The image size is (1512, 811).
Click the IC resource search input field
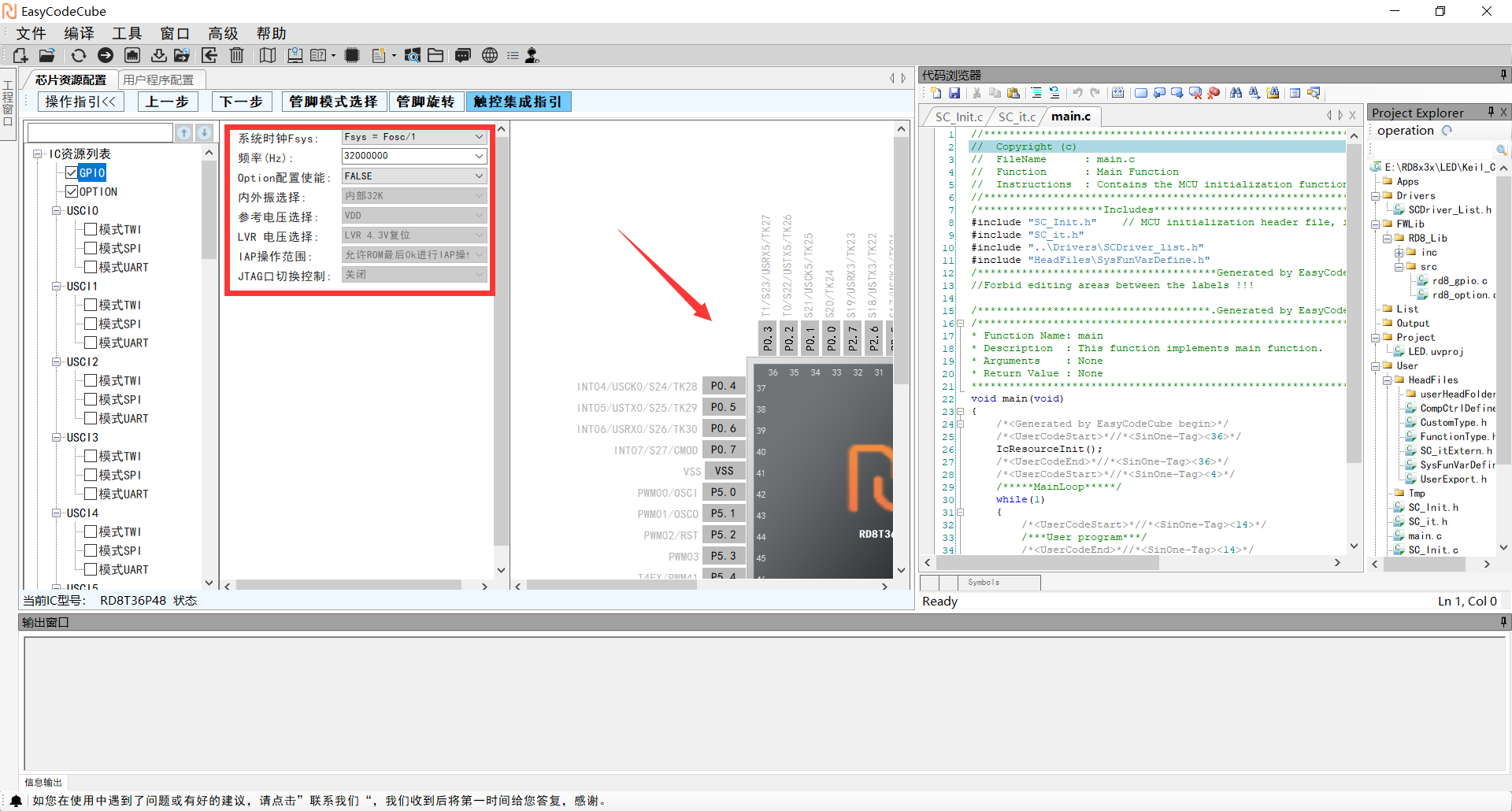point(99,133)
